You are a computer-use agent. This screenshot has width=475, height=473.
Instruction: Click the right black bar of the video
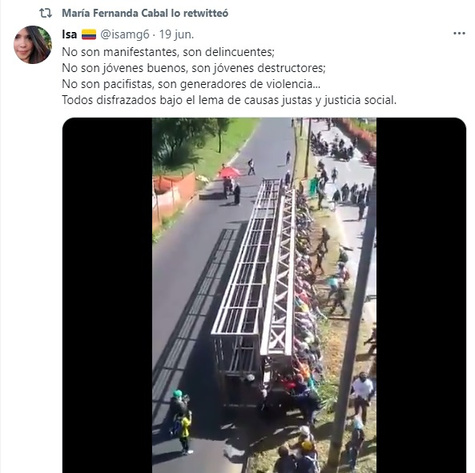click(x=421, y=295)
